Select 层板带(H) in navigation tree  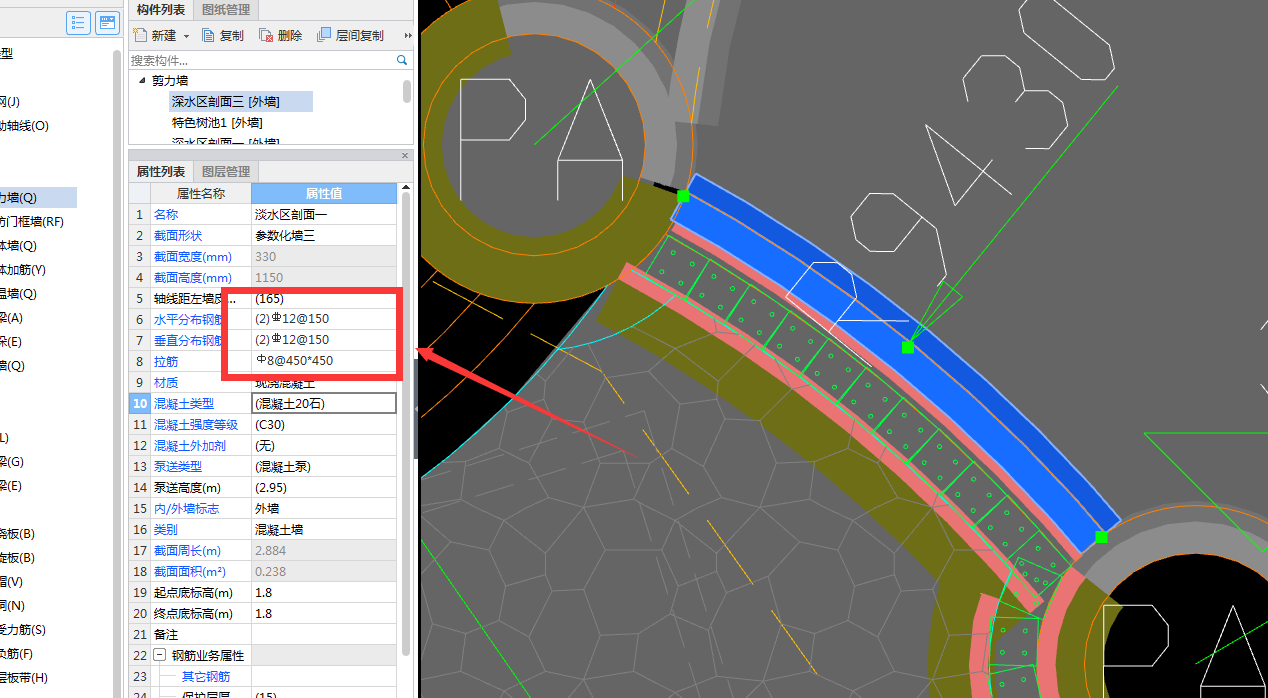[x=24, y=678]
